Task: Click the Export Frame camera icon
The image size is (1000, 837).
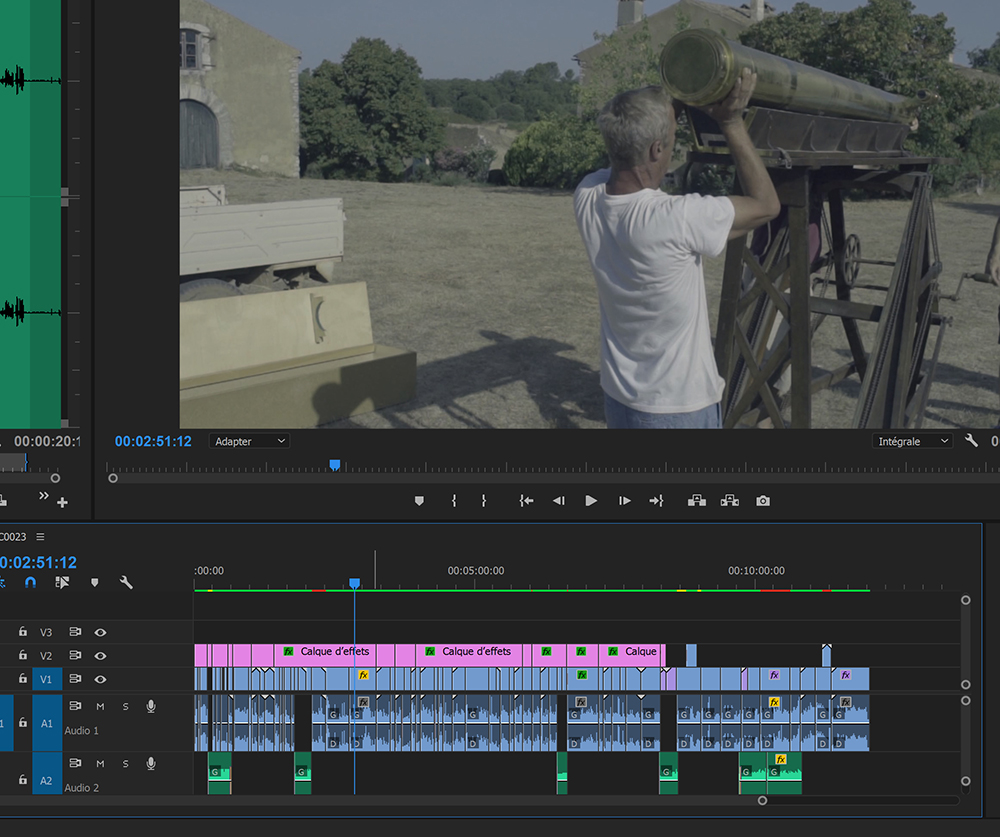Action: tap(763, 501)
